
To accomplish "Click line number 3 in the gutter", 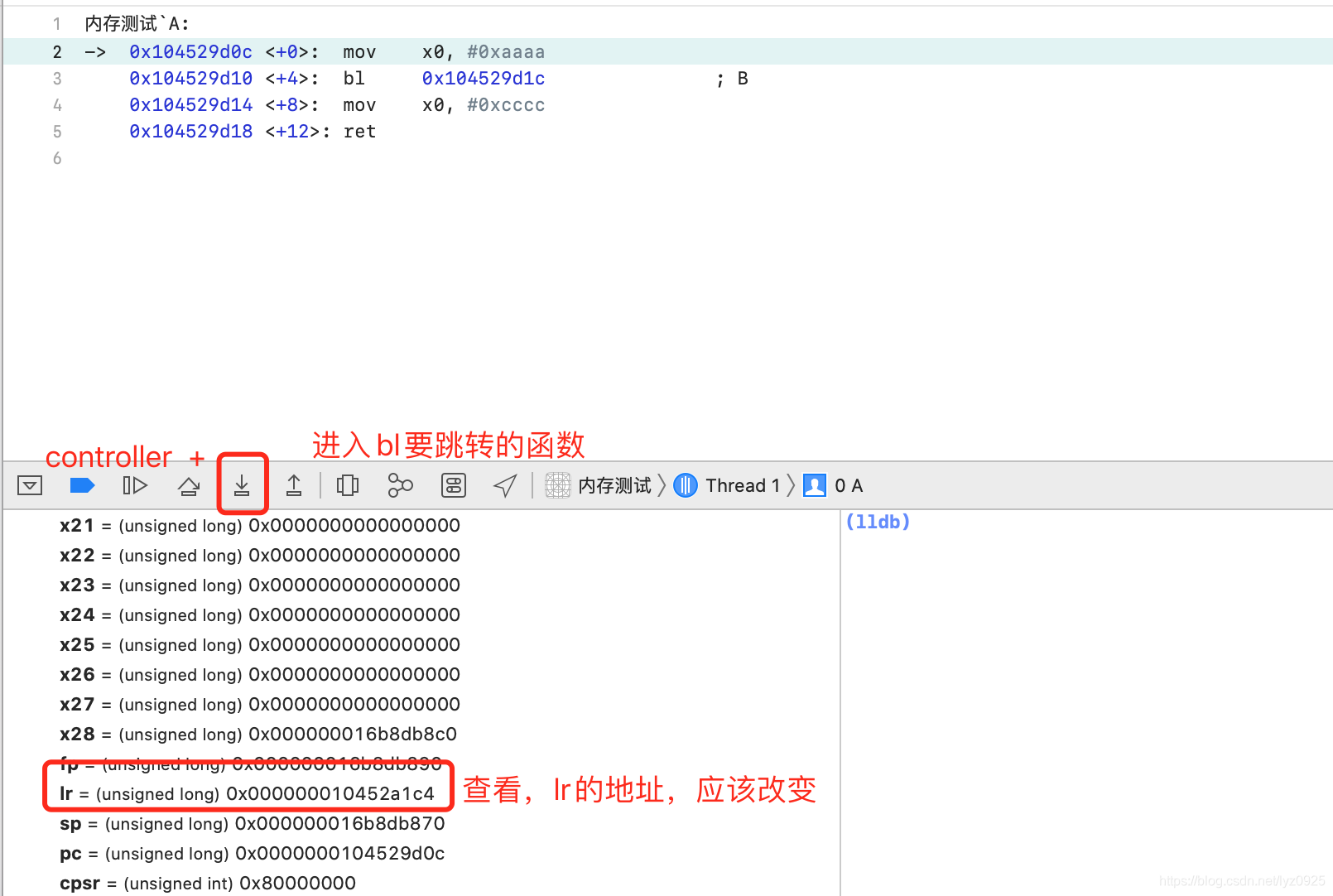I will [x=57, y=78].
